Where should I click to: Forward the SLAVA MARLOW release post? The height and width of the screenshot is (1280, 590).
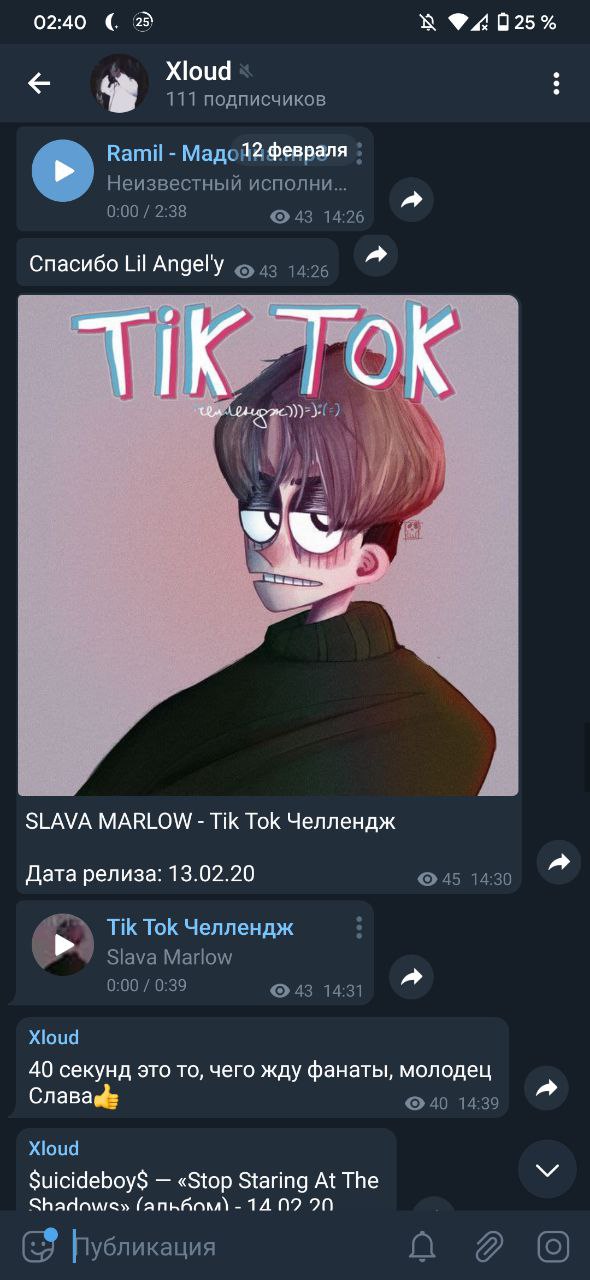(x=559, y=862)
